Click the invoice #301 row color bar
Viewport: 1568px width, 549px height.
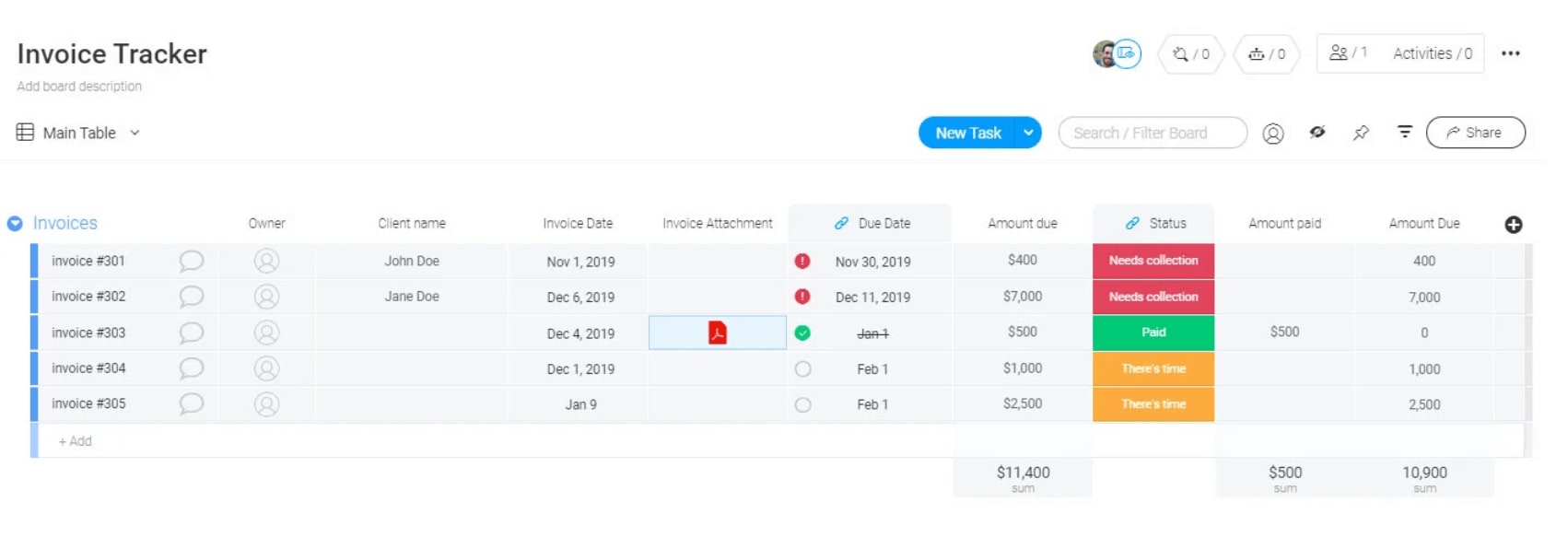[34, 261]
